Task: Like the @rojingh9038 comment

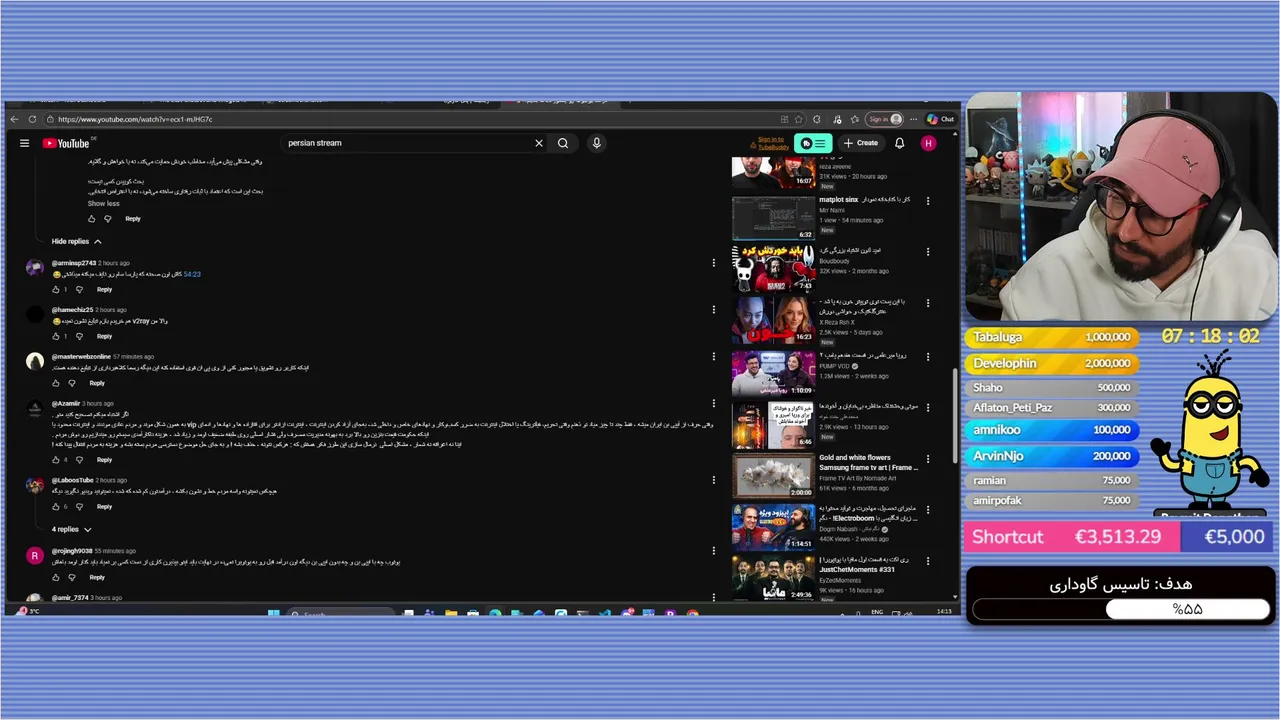Action: click(56, 577)
